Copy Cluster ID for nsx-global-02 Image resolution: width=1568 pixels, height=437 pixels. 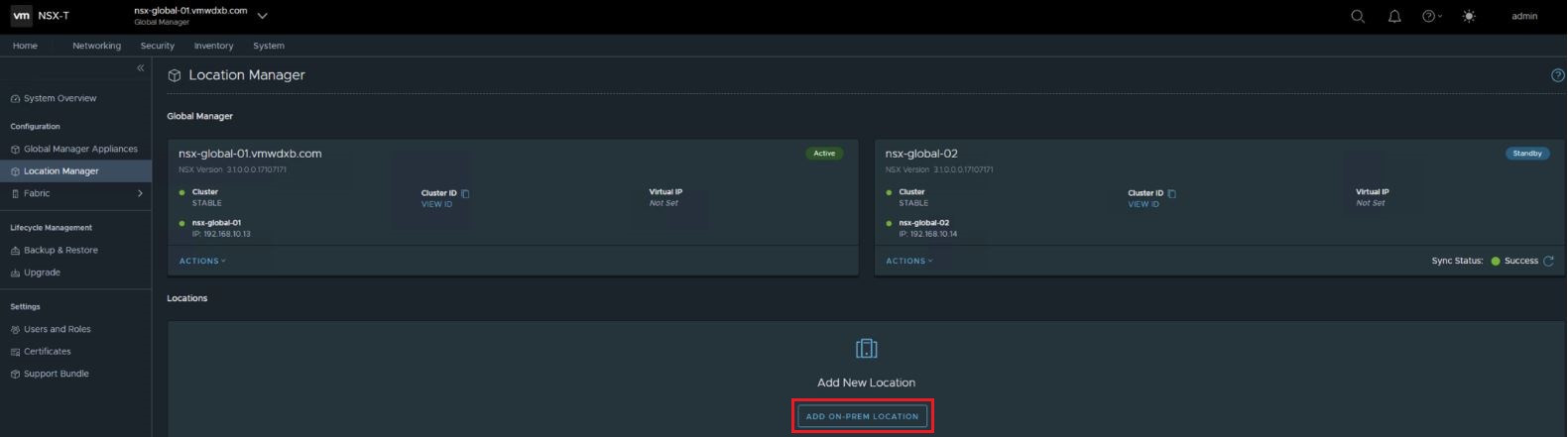pyautogui.click(x=1172, y=193)
